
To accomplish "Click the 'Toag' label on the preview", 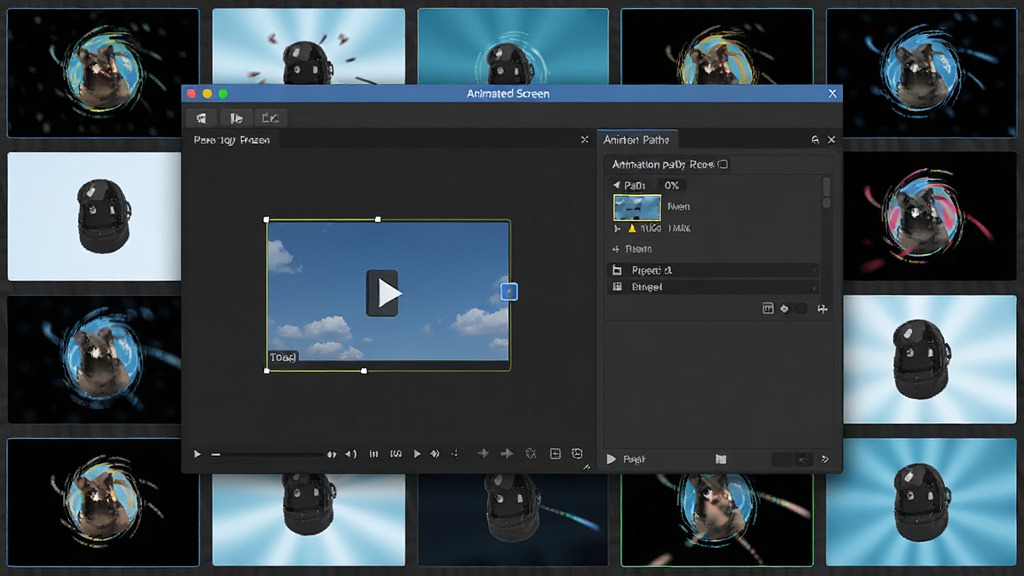I will (x=283, y=357).
